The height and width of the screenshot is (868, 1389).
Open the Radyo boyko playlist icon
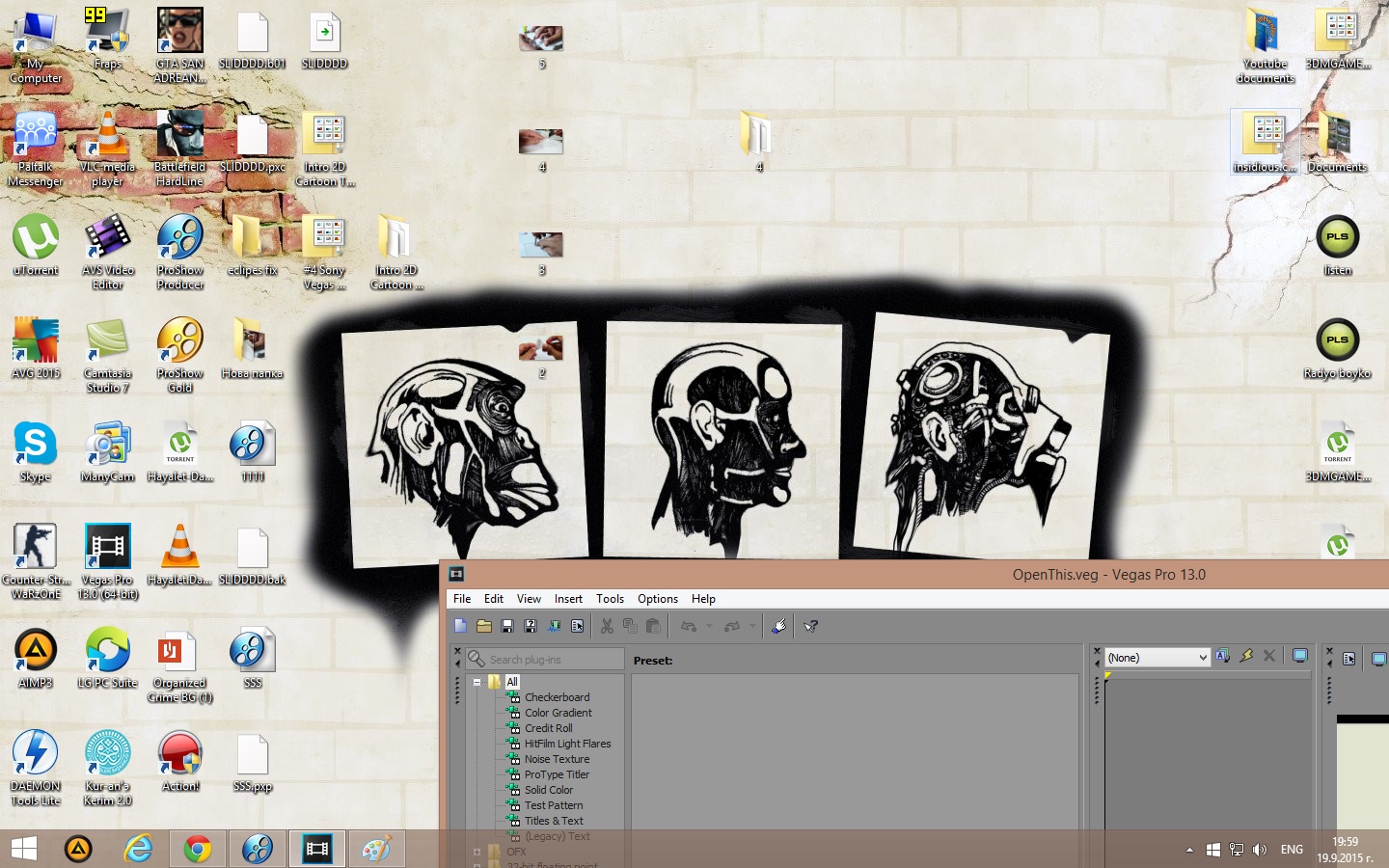click(1337, 349)
